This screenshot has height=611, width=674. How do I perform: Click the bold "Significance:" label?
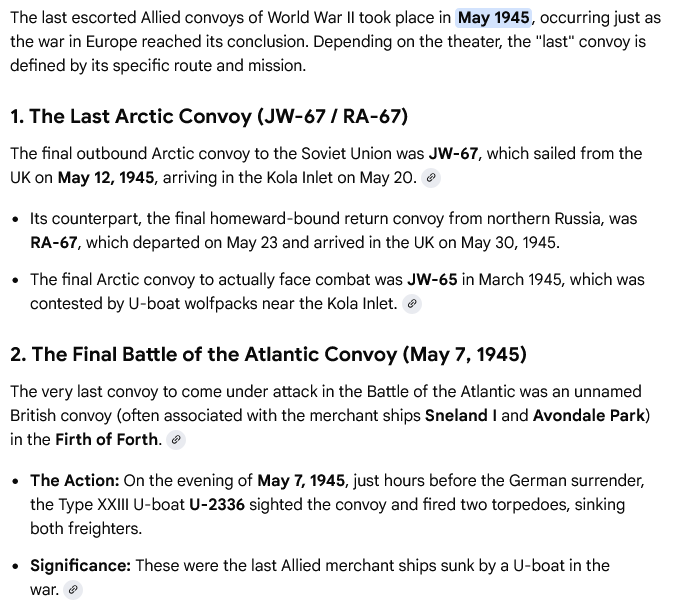[80, 566]
